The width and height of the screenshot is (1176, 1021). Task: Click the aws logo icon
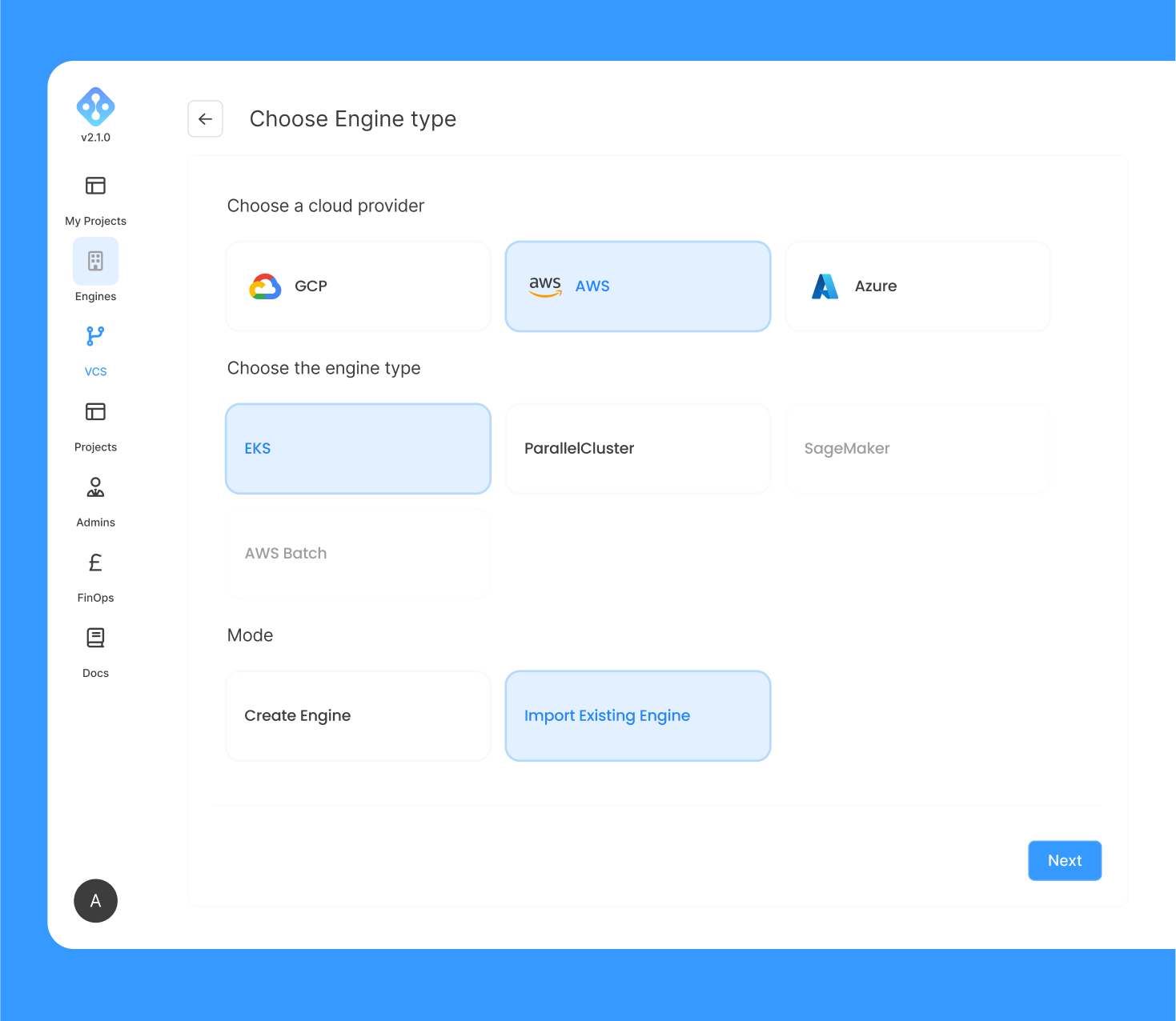(x=545, y=286)
